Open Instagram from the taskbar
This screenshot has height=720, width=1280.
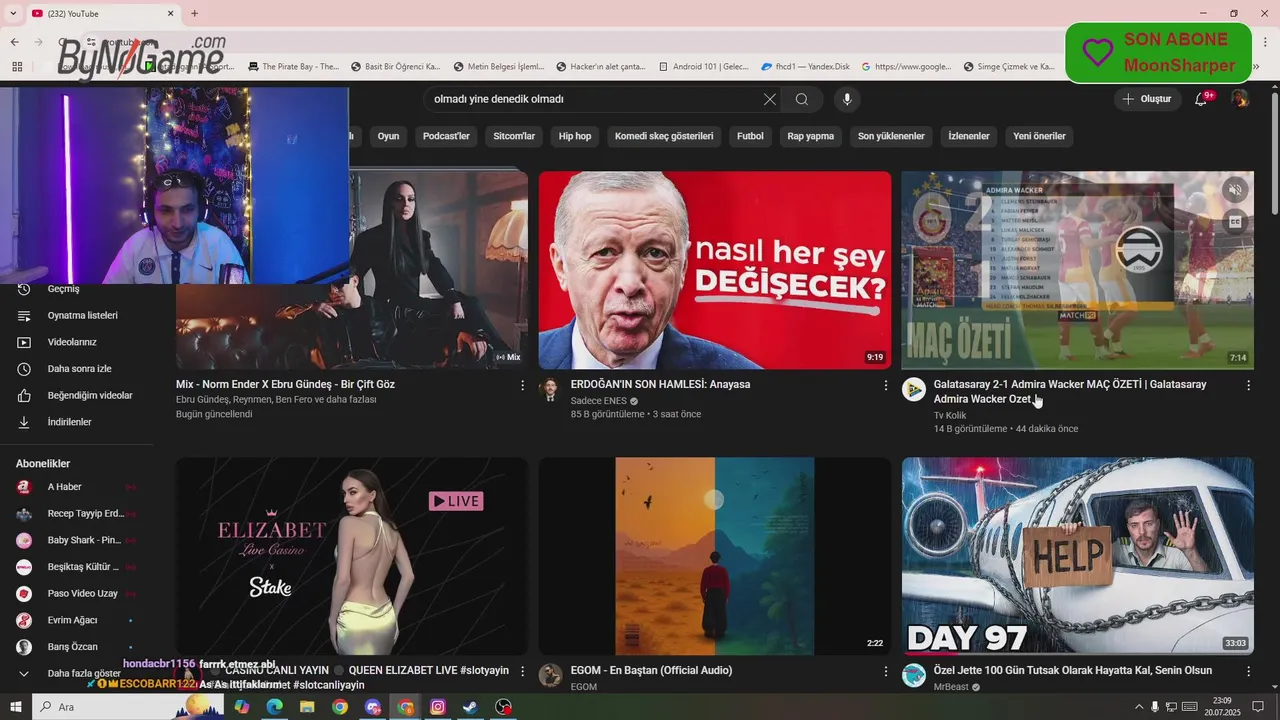tap(437, 707)
